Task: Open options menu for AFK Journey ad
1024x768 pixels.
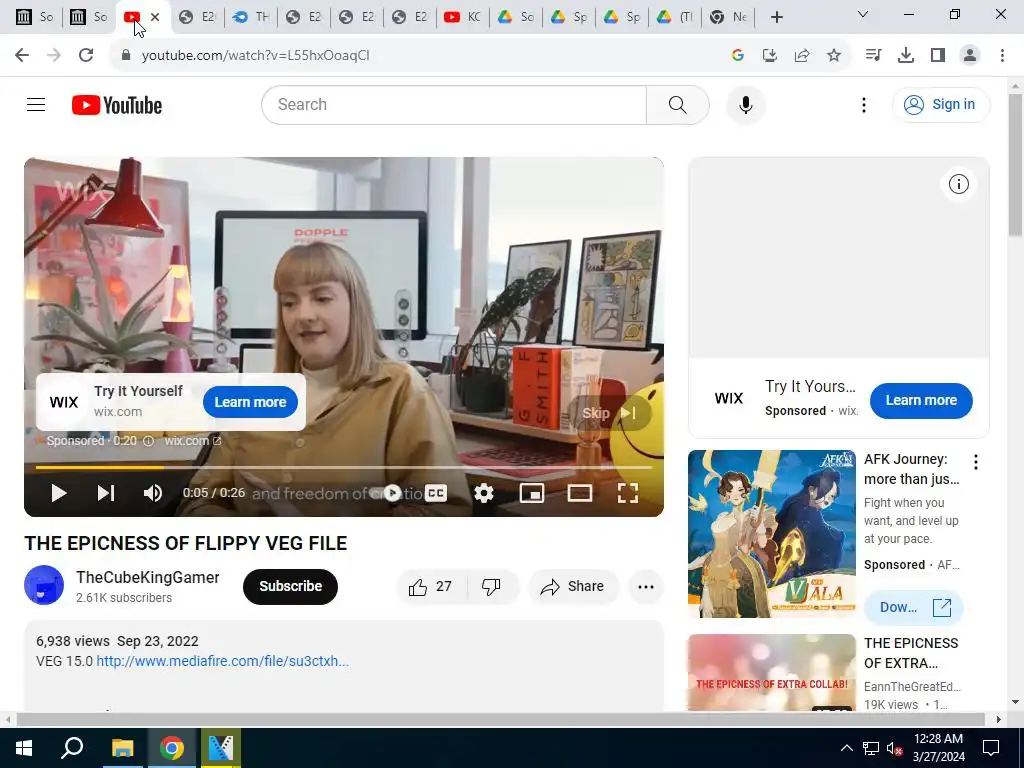Action: click(x=976, y=462)
